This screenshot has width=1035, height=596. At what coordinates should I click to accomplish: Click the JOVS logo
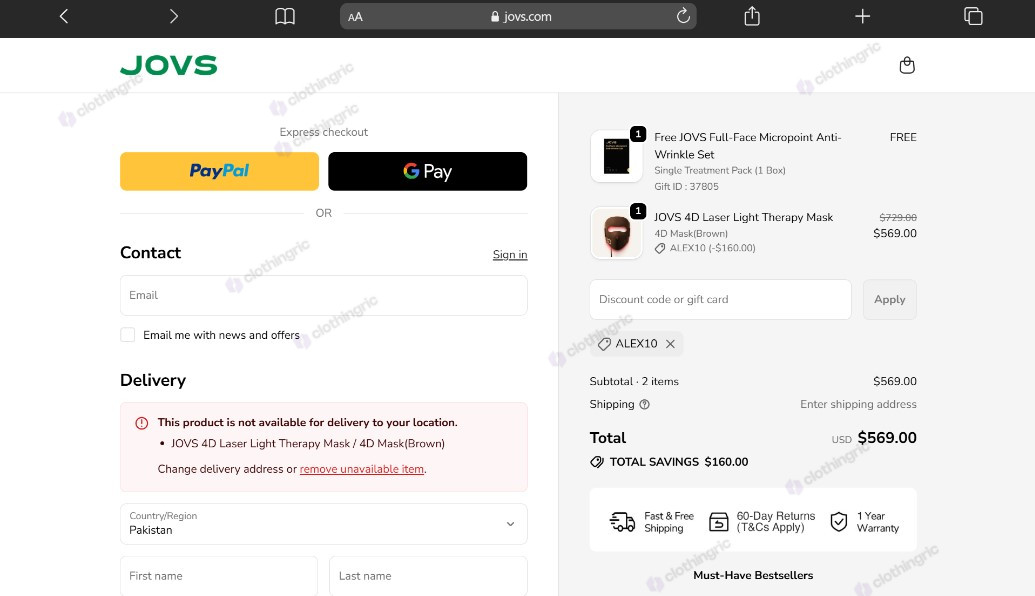(168, 65)
